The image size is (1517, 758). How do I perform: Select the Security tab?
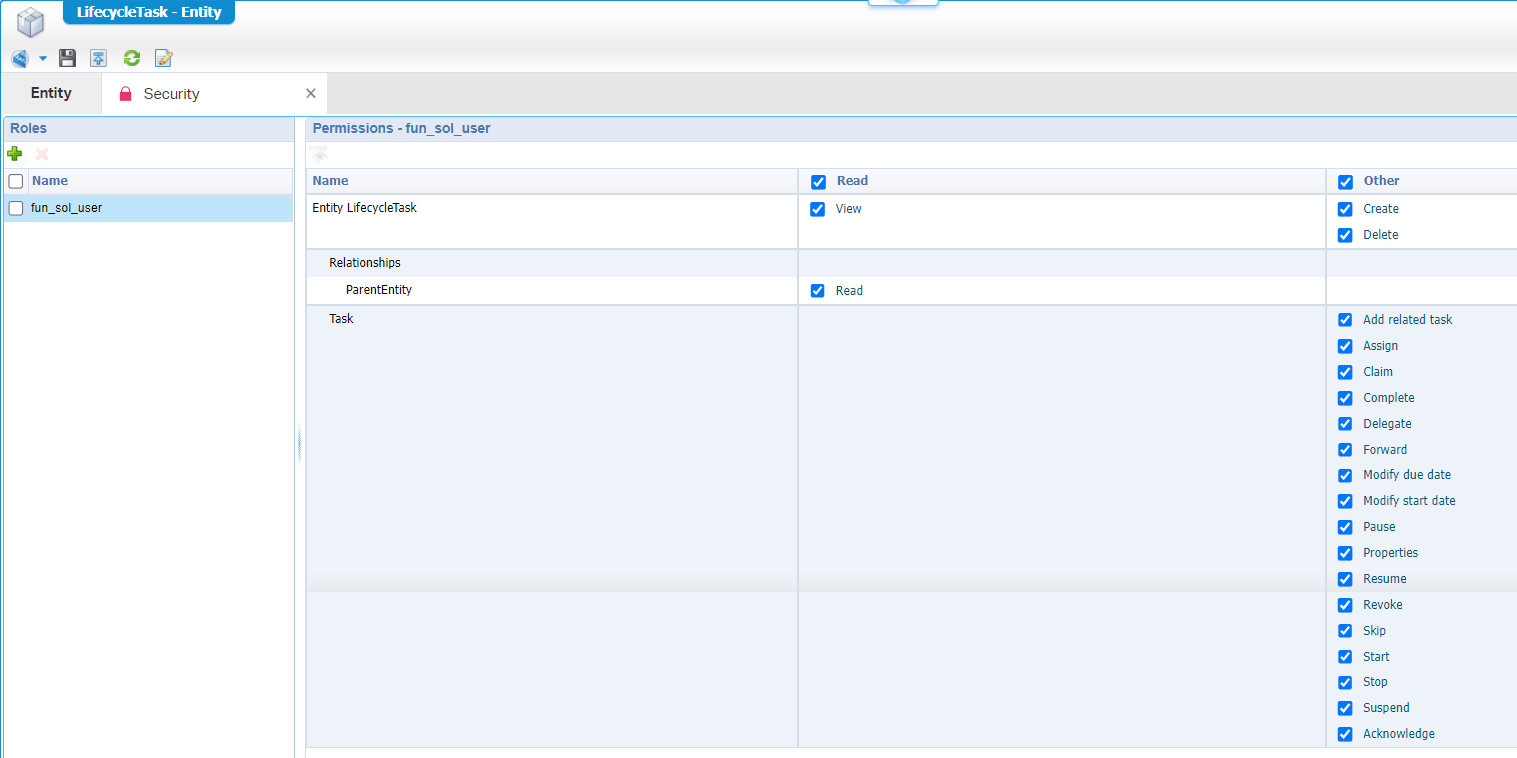pyautogui.click(x=171, y=94)
